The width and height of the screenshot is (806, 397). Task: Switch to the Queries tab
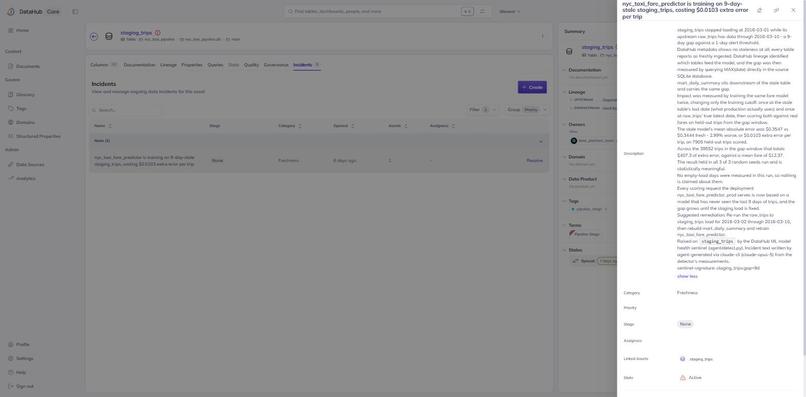pyautogui.click(x=215, y=65)
